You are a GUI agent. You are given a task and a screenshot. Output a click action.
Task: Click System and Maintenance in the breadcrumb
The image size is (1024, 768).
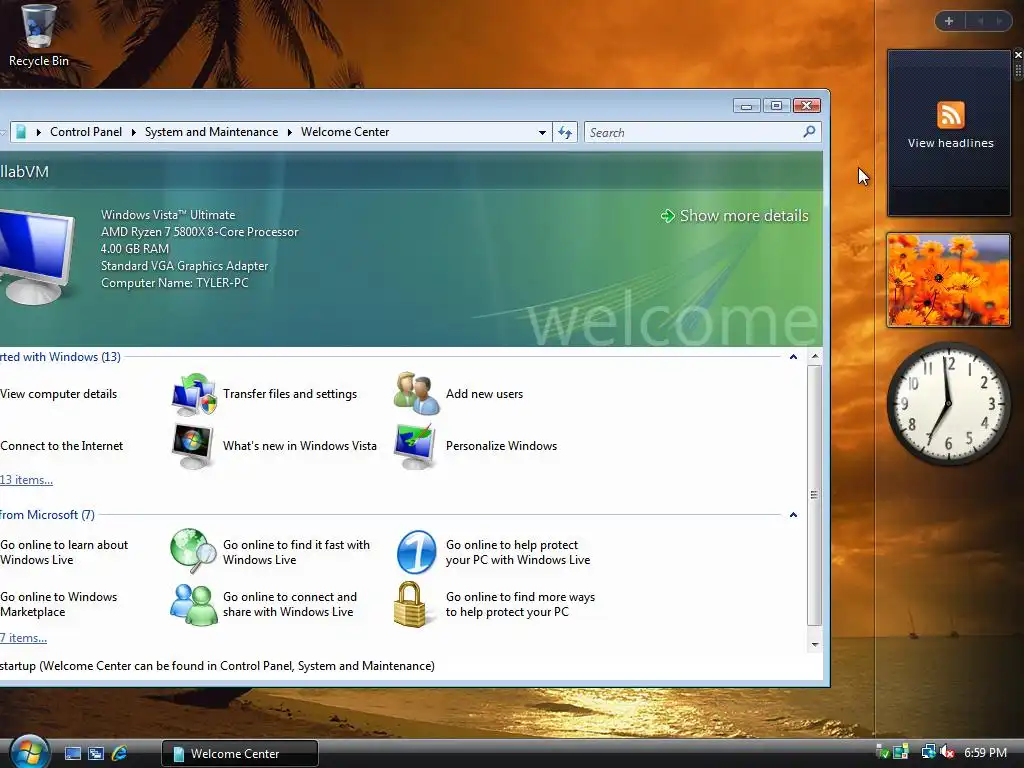[211, 132]
